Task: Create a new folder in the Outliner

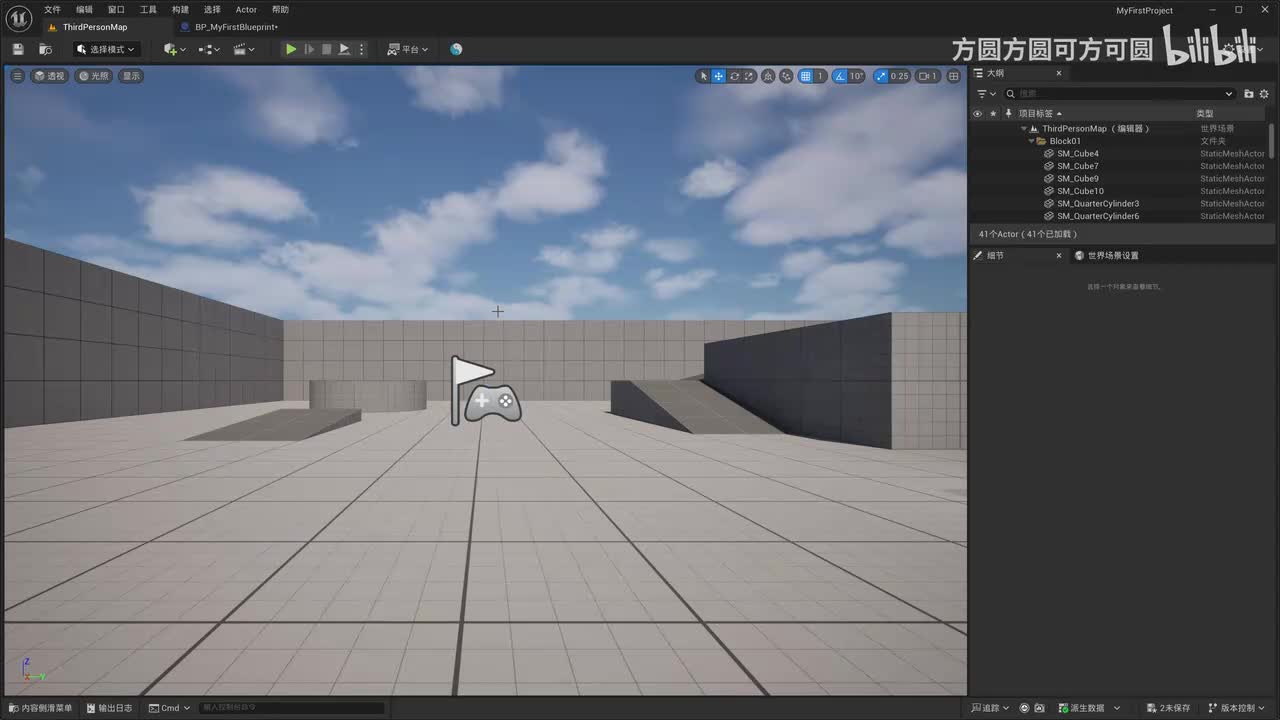Action: [1249, 94]
